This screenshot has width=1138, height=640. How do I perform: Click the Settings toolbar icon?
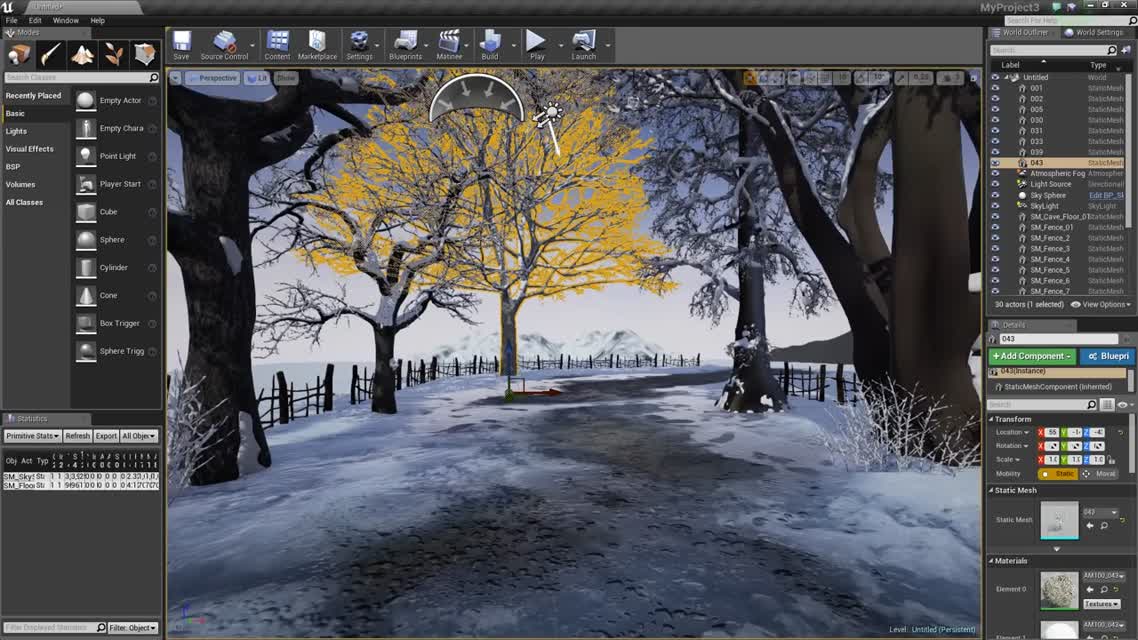(359, 45)
